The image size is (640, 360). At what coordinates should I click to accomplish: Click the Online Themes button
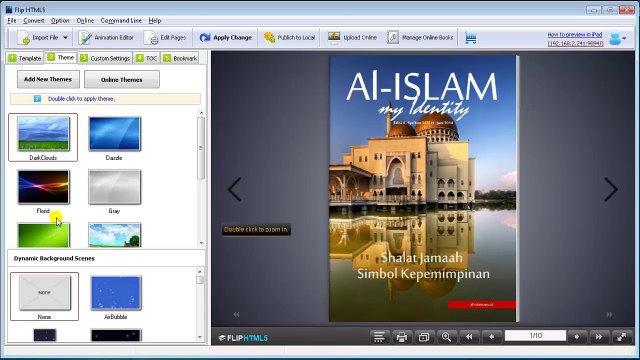[x=122, y=80]
